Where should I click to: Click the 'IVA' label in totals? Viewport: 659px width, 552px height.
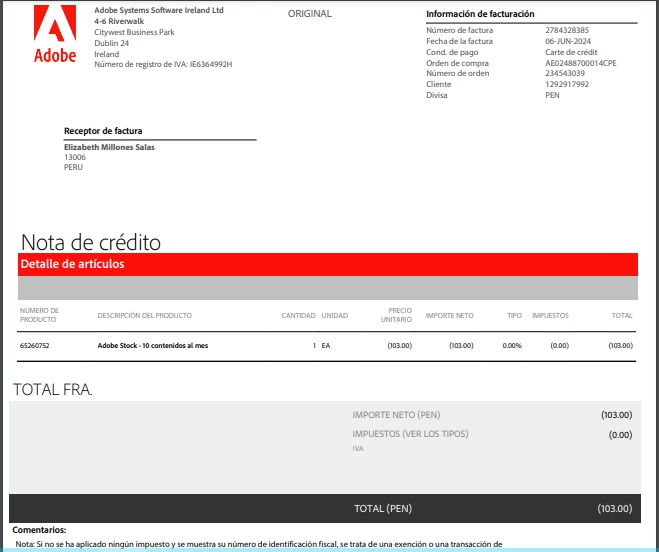tap(358, 449)
